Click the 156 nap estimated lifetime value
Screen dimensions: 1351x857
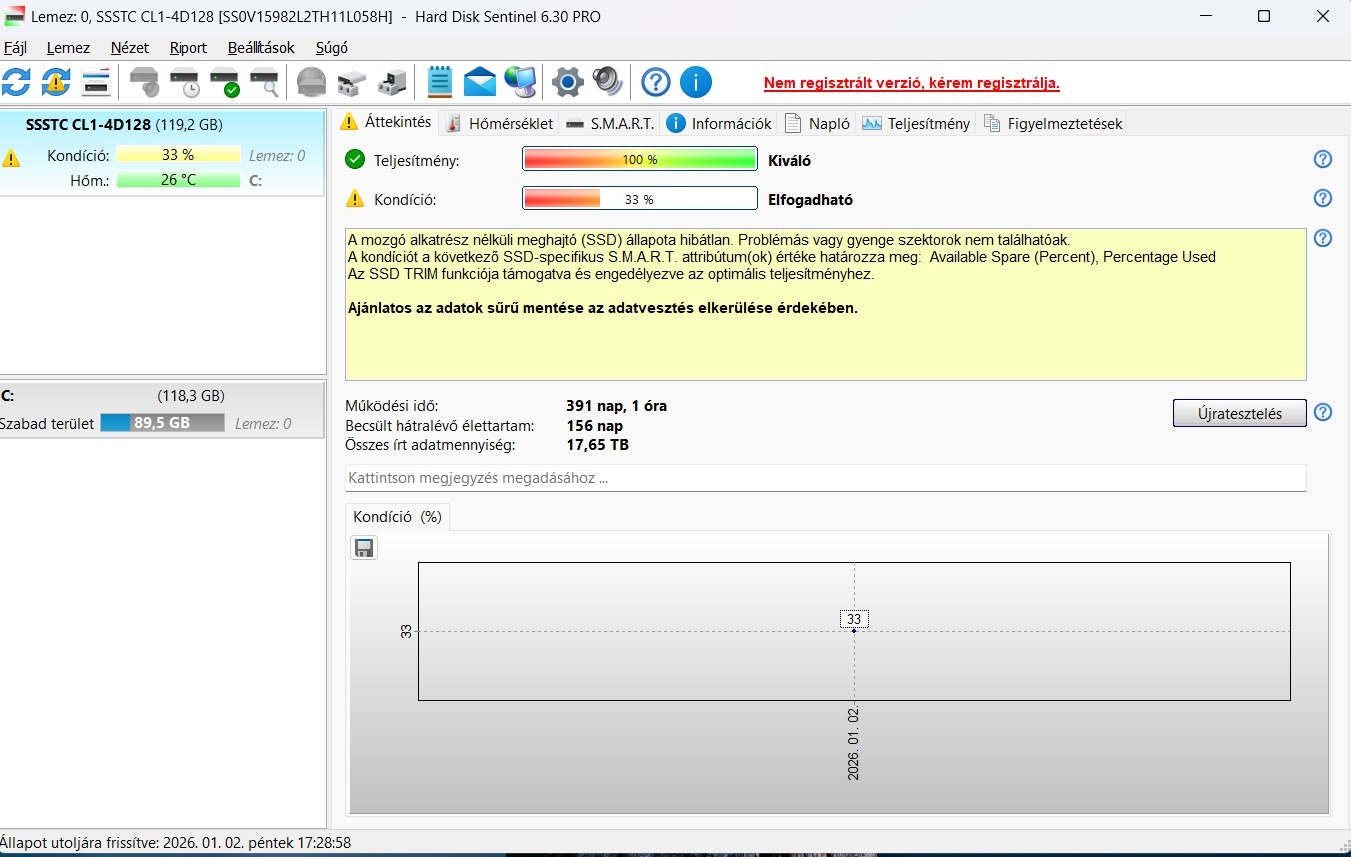pos(594,426)
